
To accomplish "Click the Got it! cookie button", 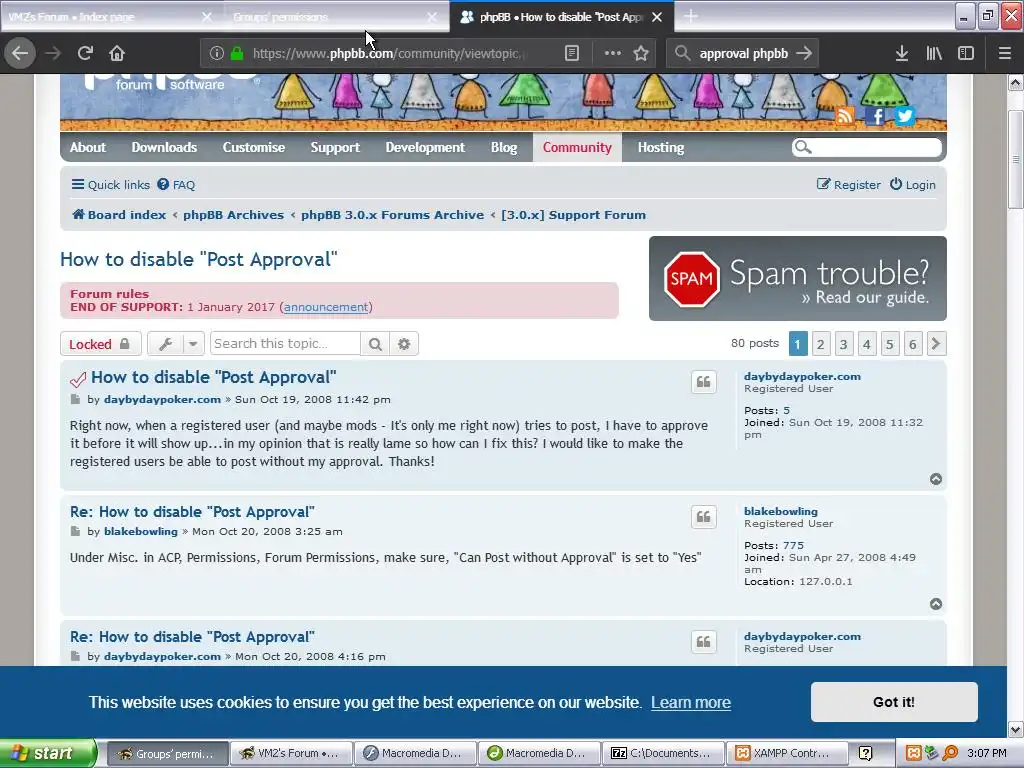I will (894, 702).
